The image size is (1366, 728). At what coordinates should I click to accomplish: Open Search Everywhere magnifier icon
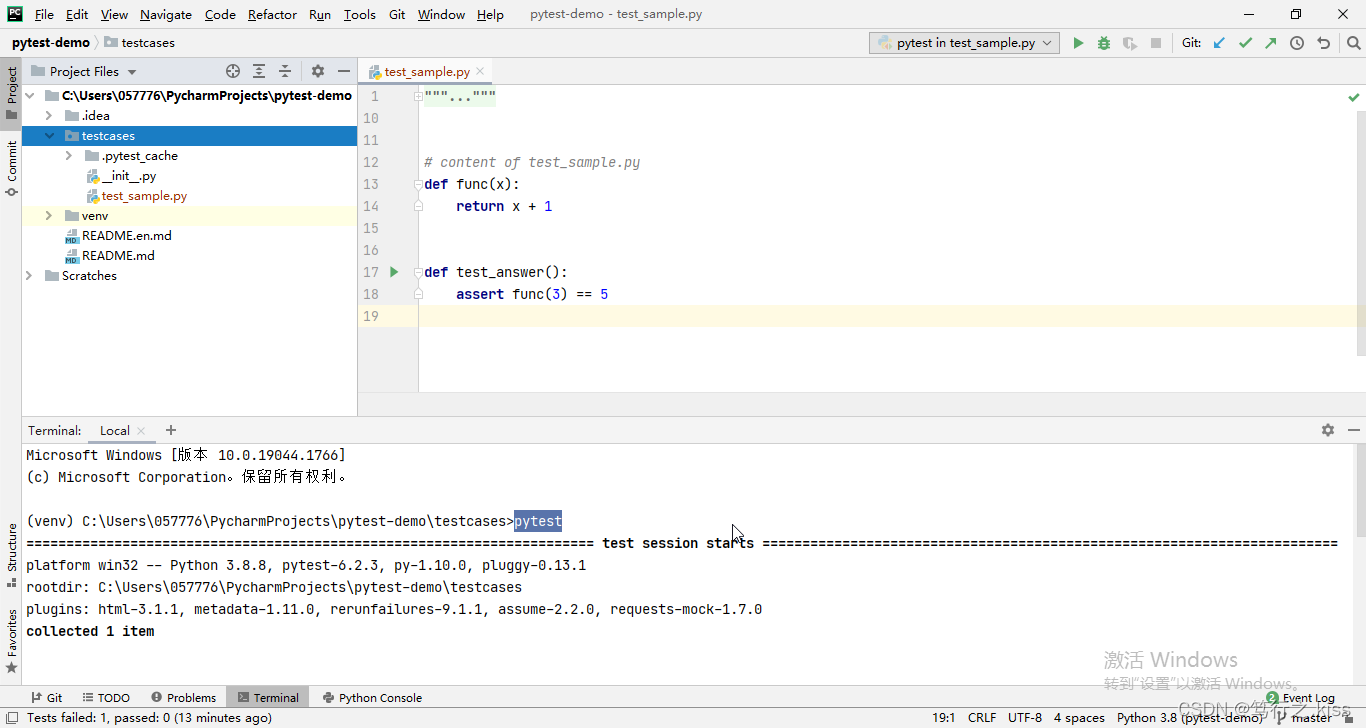point(1353,43)
